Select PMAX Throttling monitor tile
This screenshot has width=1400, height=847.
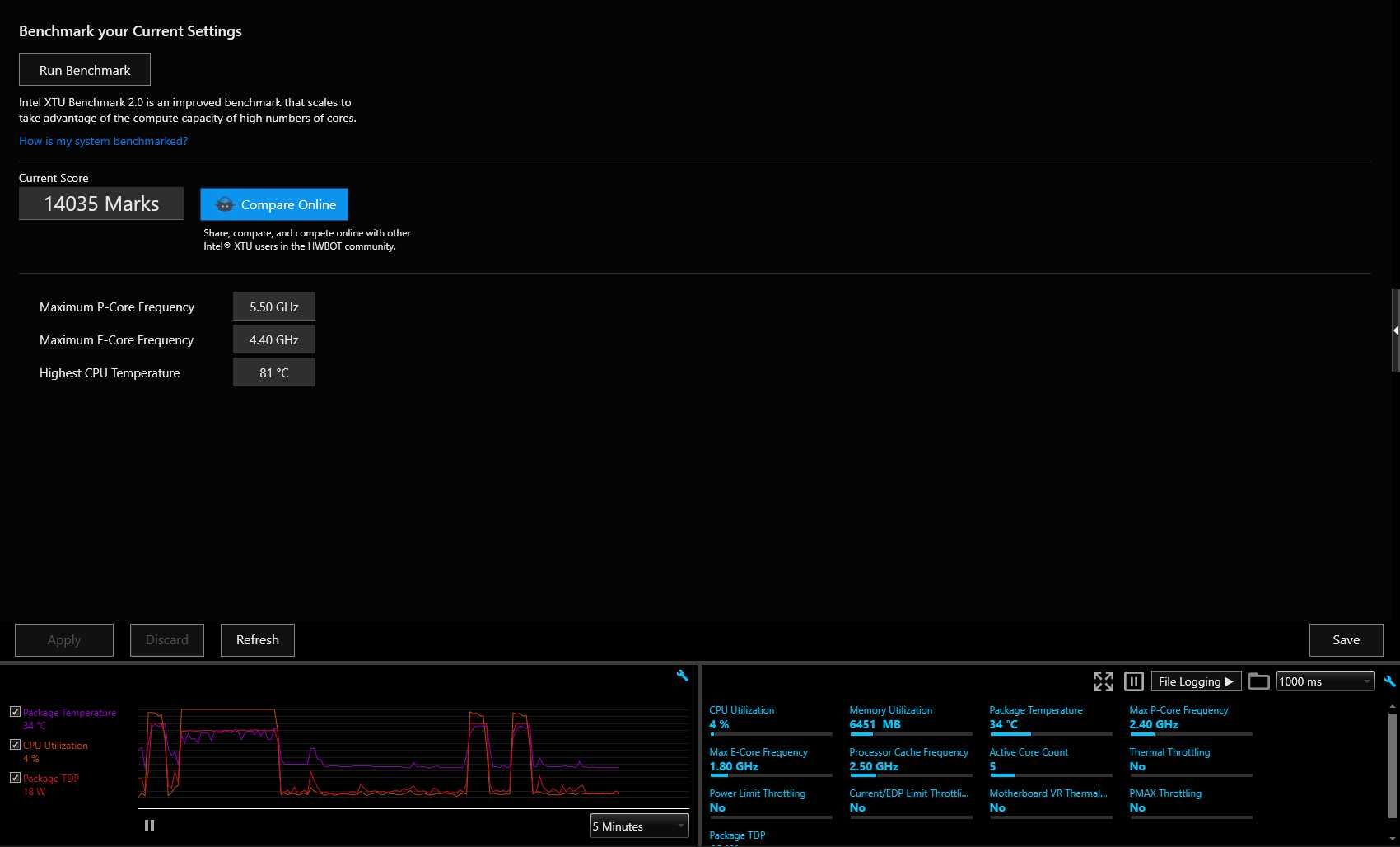point(1191,803)
